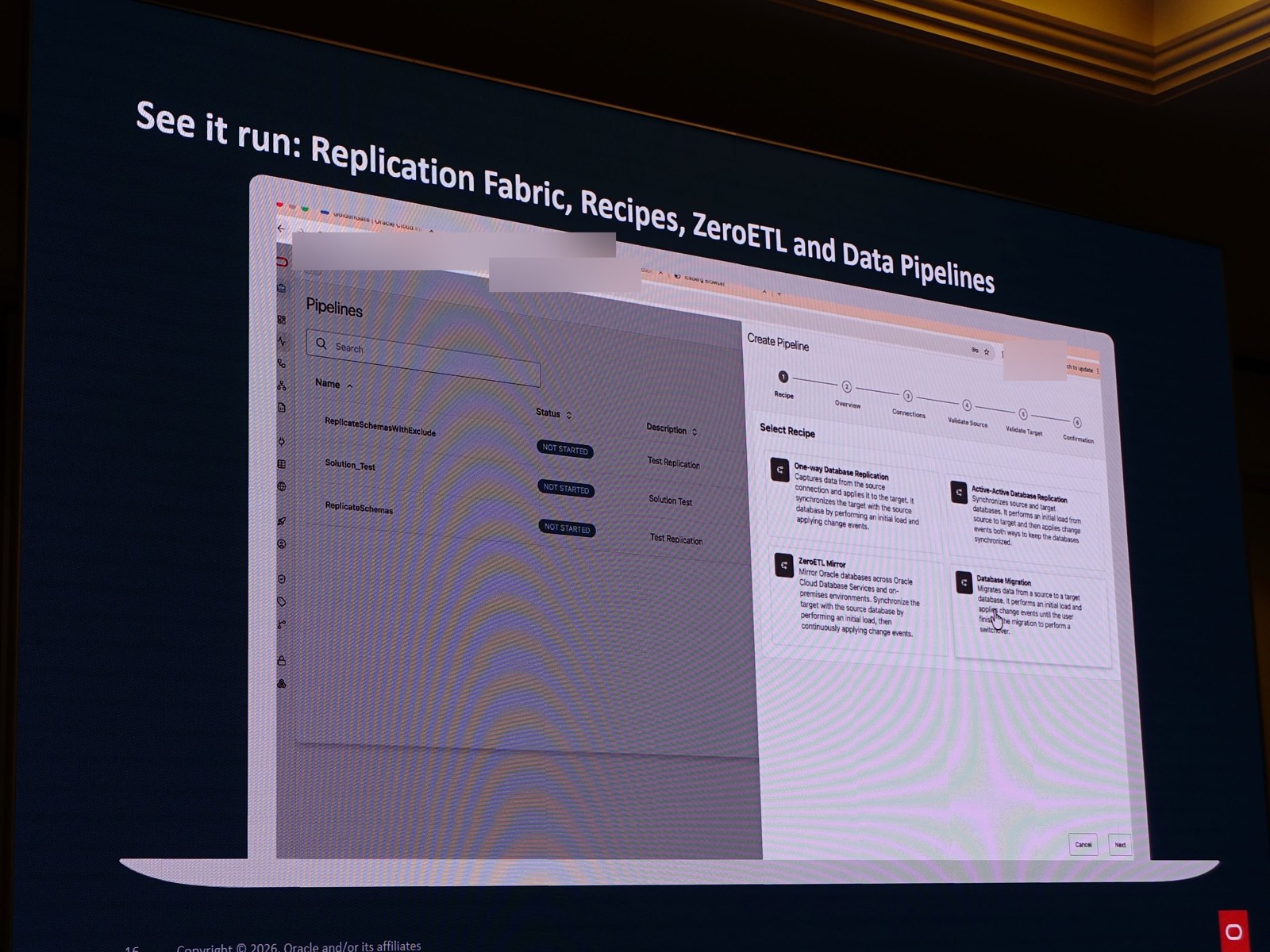The image size is (1270, 952).
Task: Select the shield sidebar icon
Action: [x=281, y=579]
